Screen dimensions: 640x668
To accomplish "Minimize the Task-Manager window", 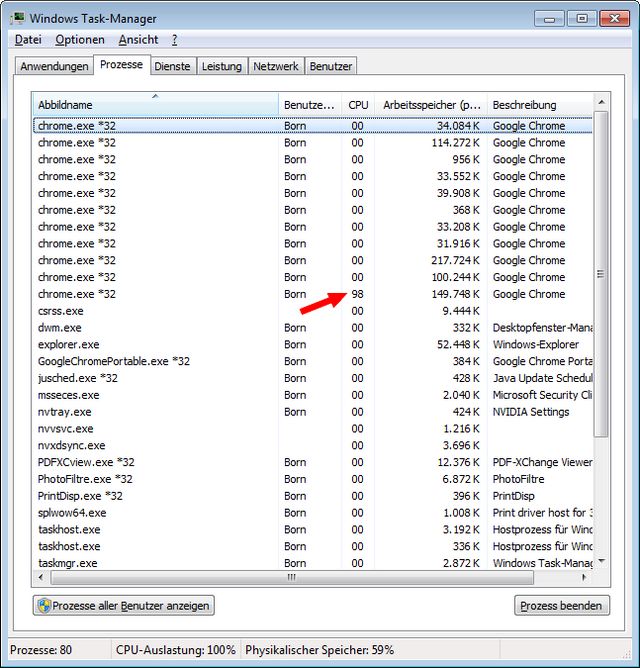I will click(x=549, y=19).
